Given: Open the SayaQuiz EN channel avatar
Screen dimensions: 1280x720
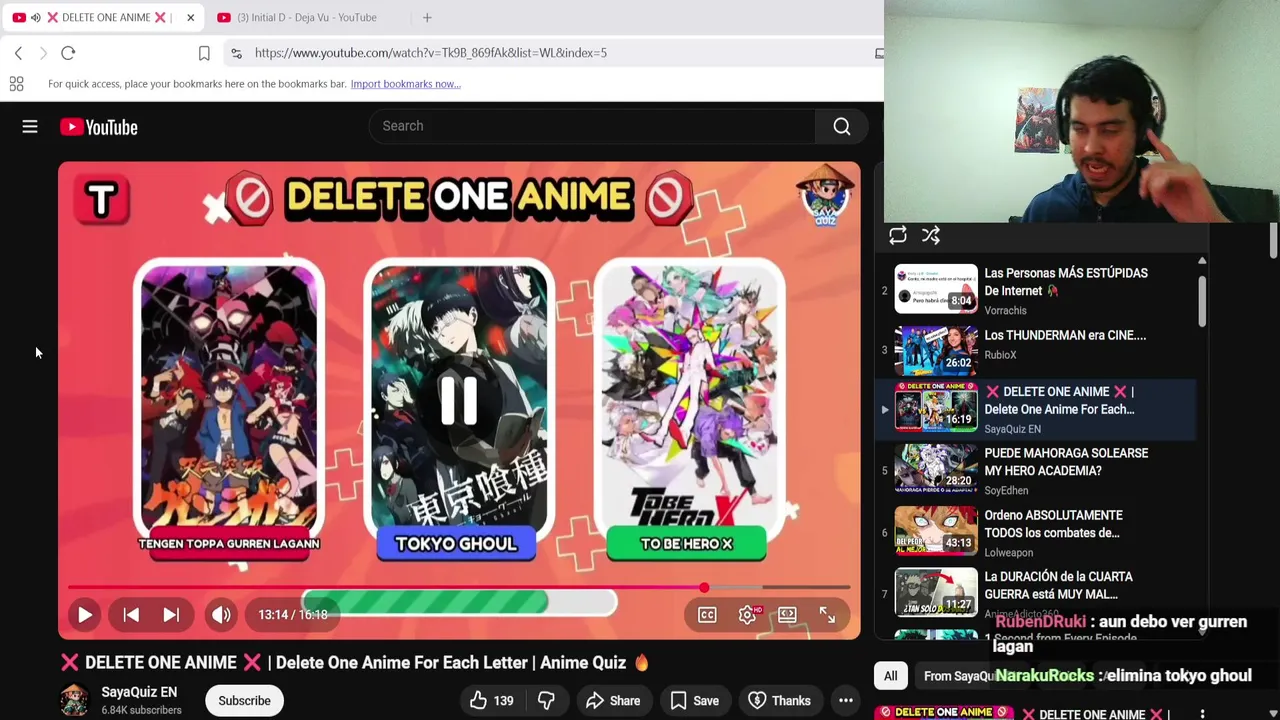Looking at the screenshot, I should click(x=74, y=700).
